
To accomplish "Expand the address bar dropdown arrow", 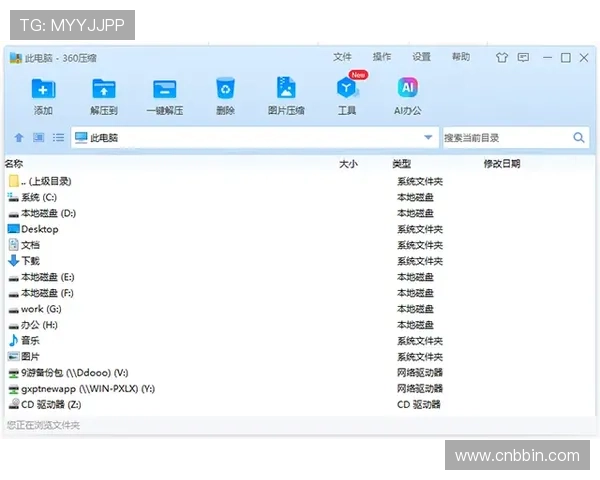I will 428,137.
